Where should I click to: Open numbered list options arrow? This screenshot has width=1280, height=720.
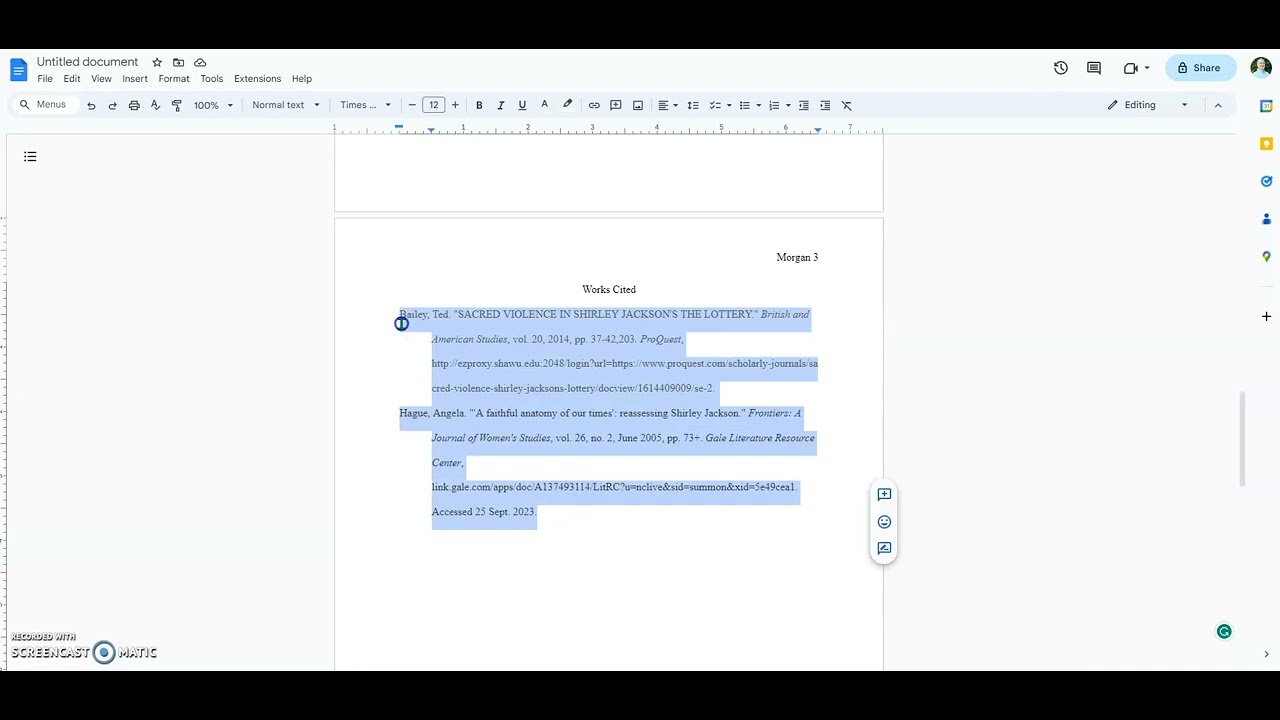click(x=788, y=105)
